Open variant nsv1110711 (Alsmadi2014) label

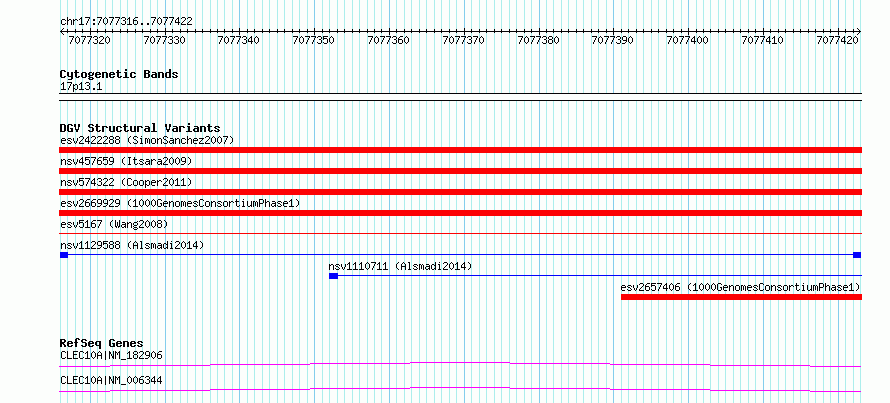point(400,266)
